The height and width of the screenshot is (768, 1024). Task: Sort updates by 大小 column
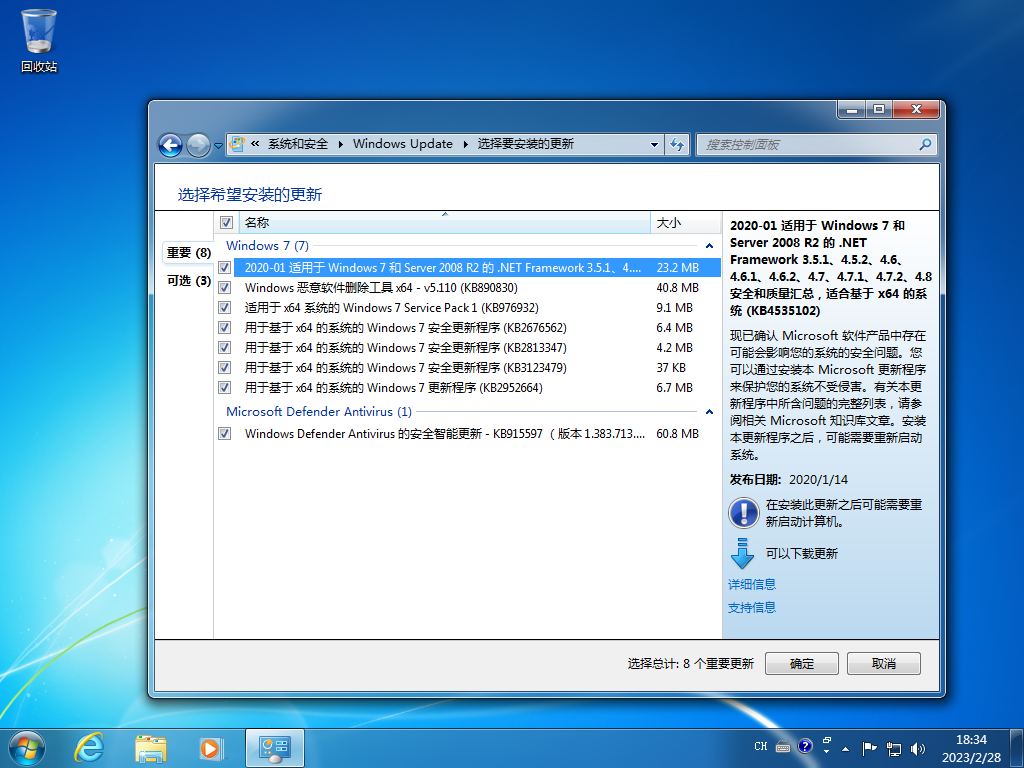point(686,223)
